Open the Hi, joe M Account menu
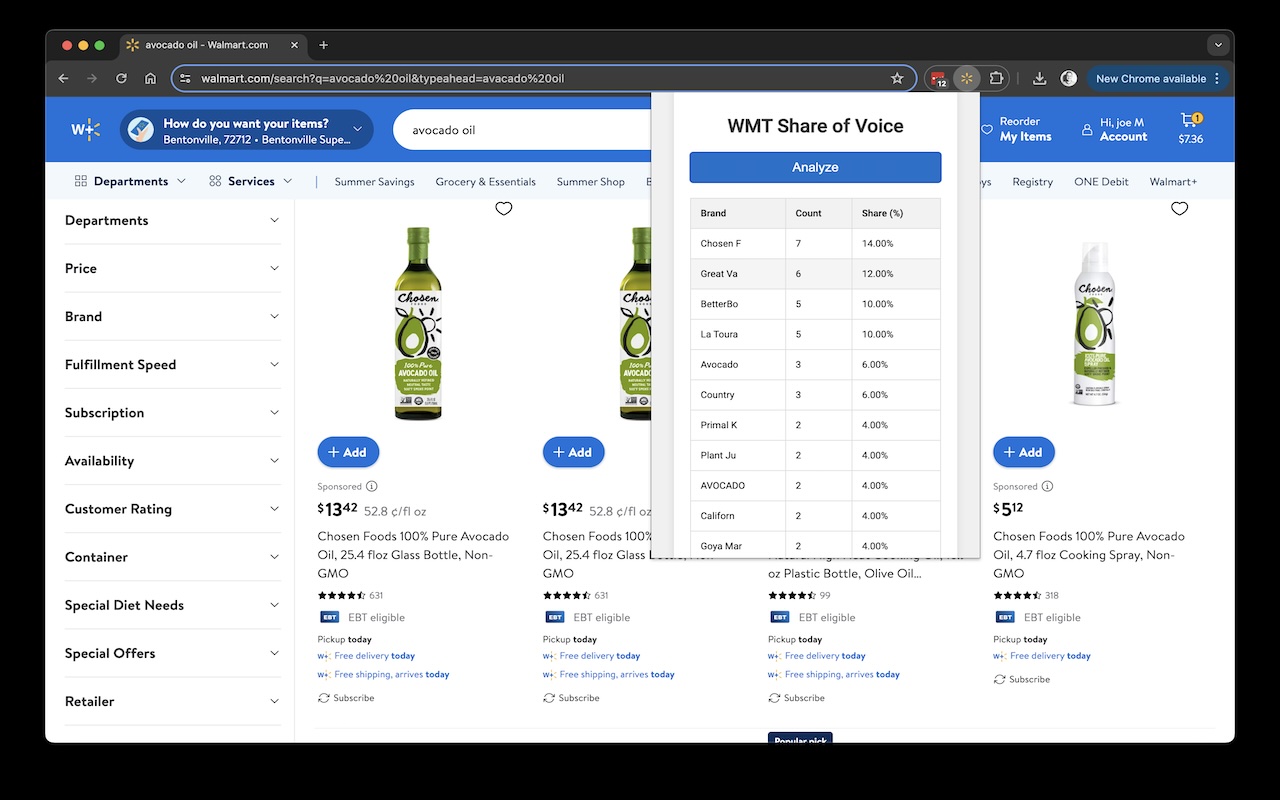This screenshot has height=800, width=1280. click(x=1114, y=129)
